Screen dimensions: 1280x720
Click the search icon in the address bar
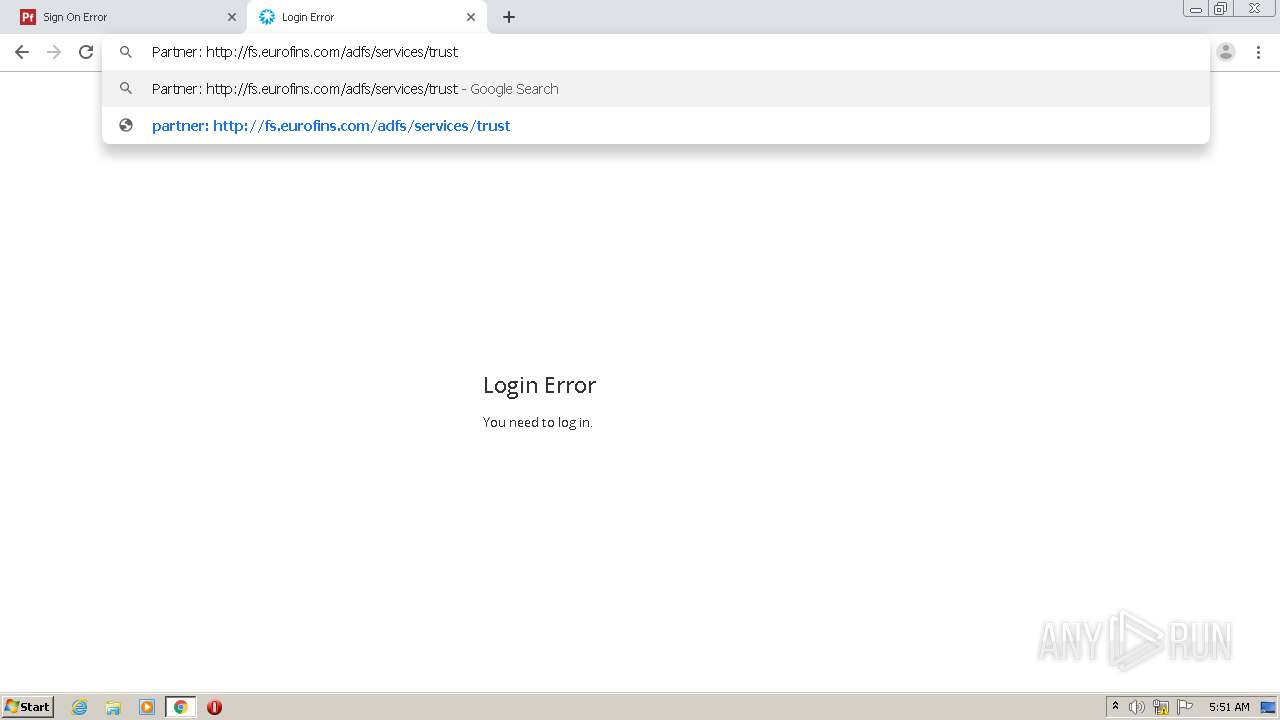point(126,52)
